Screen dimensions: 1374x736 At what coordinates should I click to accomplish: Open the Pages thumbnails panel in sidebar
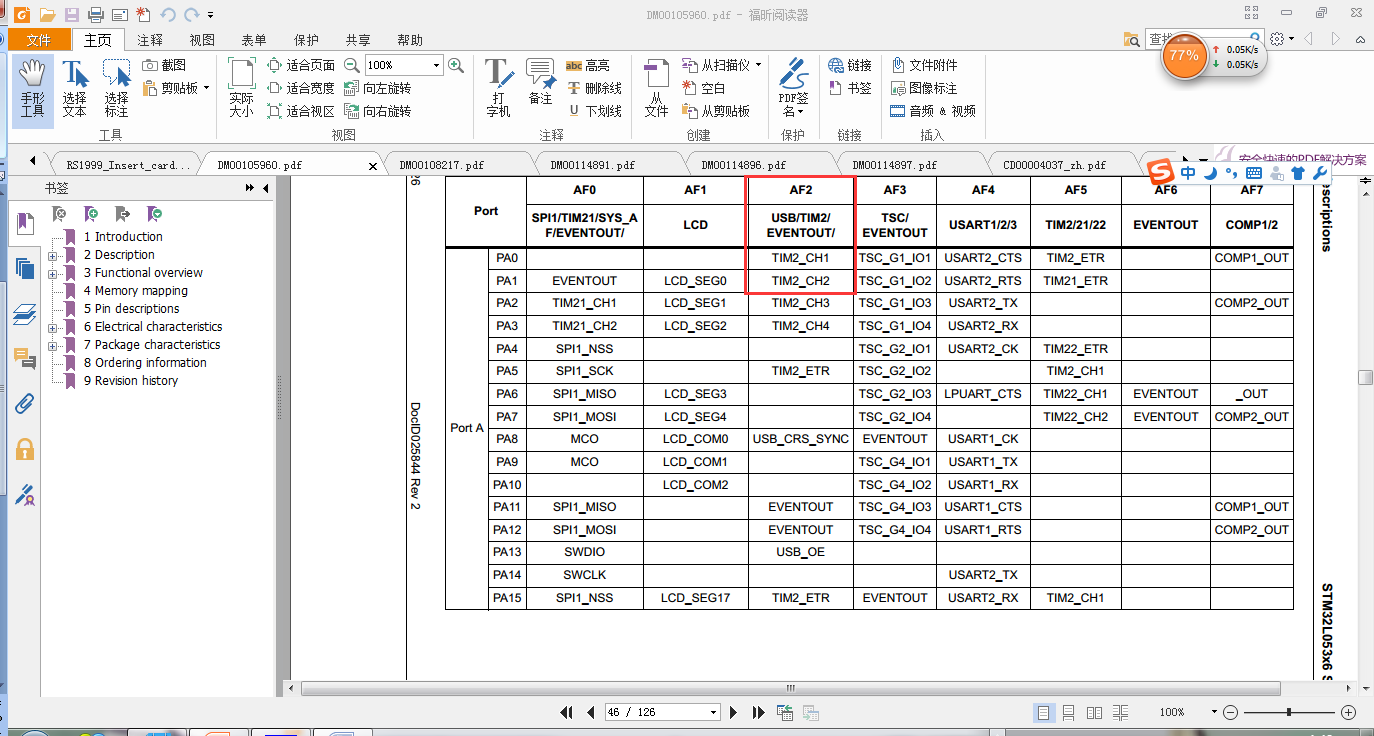point(25,268)
